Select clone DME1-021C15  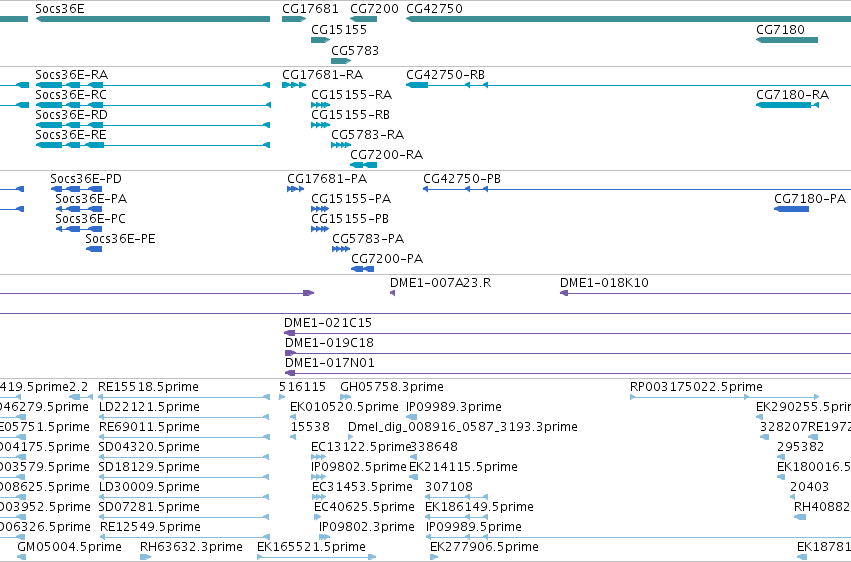point(568,333)
